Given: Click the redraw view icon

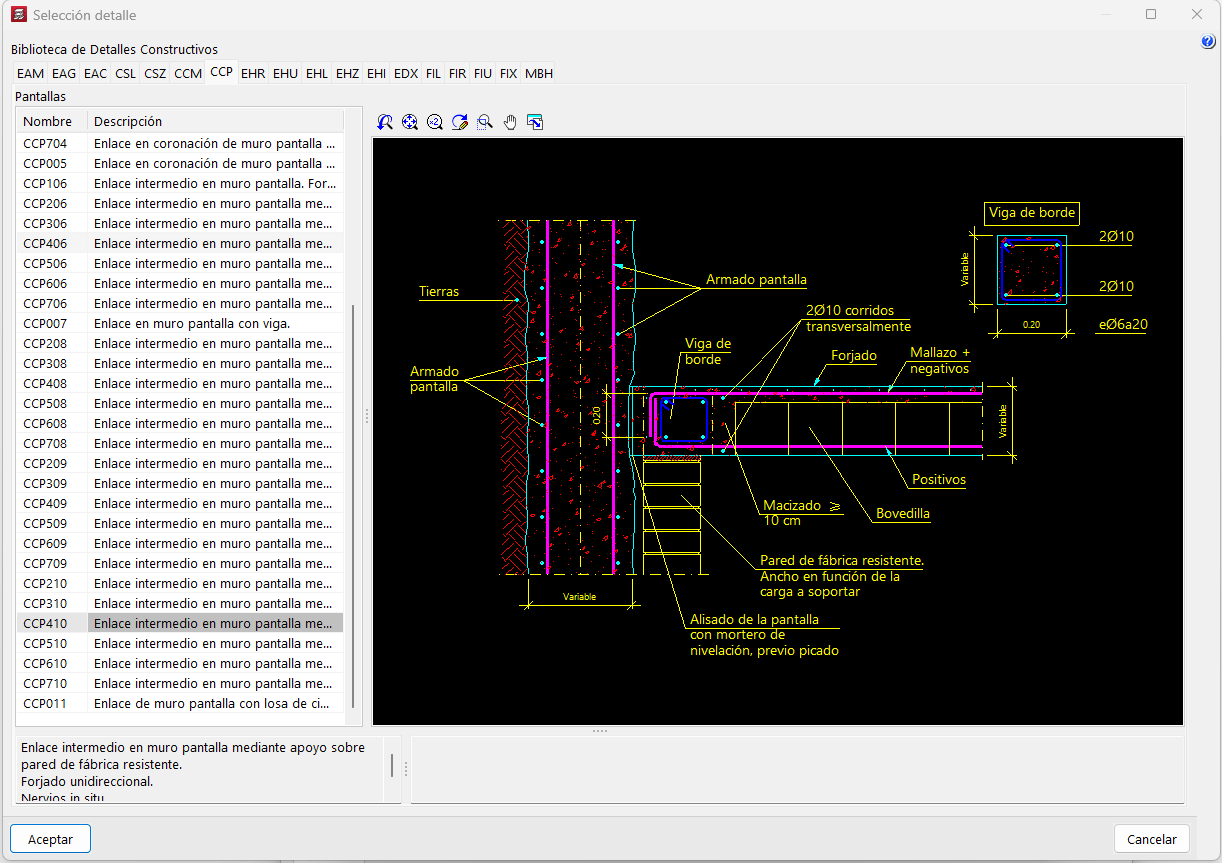Looking at the screenshot, I should tap(460, 122).
